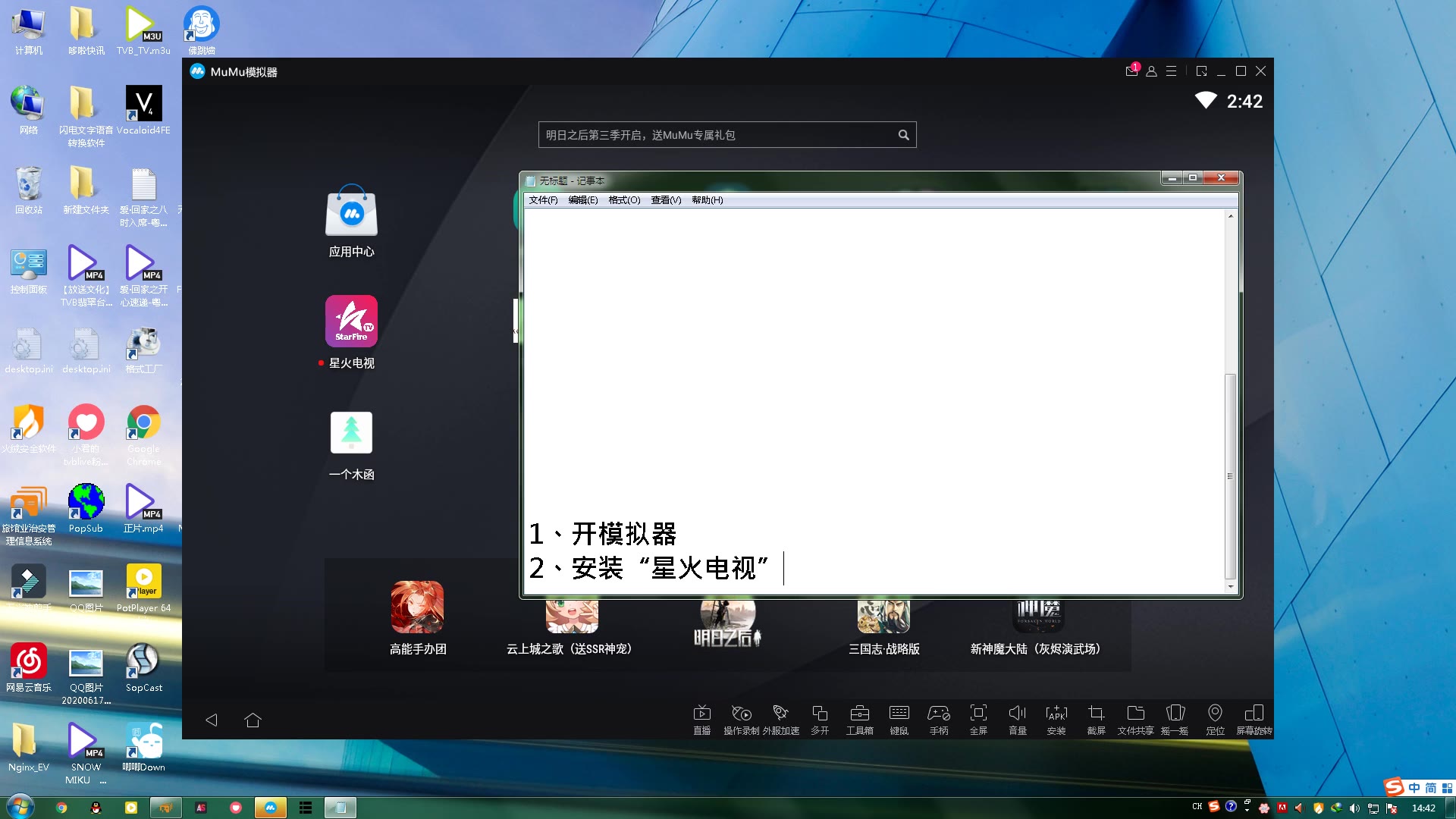
Task: Open 键鼠 keyboard mapping settings
Action: [899, 719]
